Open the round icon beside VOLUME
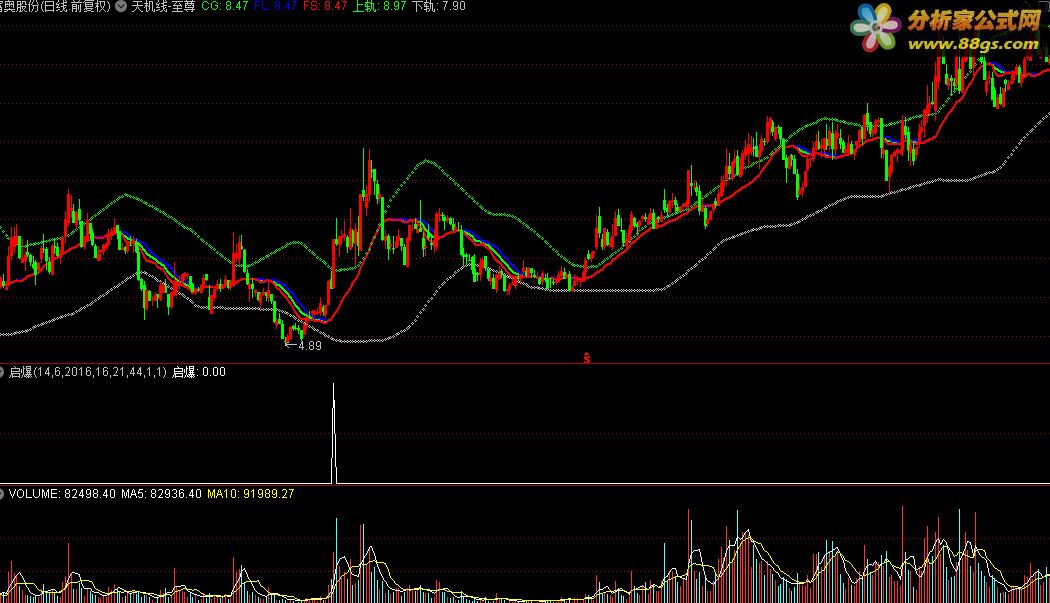This screenshot has height=603, width=1050. [x=2, y=494]
